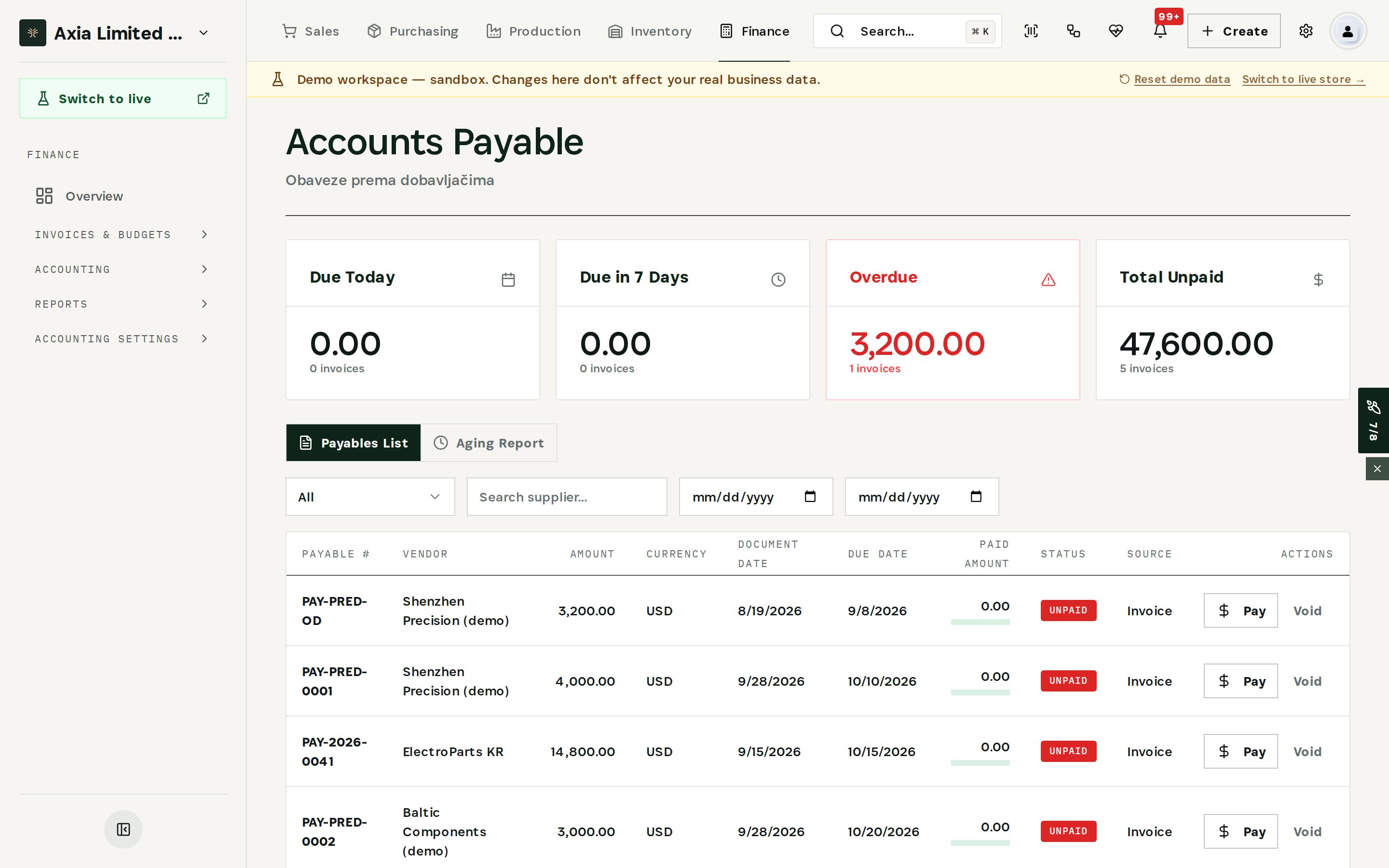Click the dollar icon on Total Unpaid card

(x=1318, y=280)
